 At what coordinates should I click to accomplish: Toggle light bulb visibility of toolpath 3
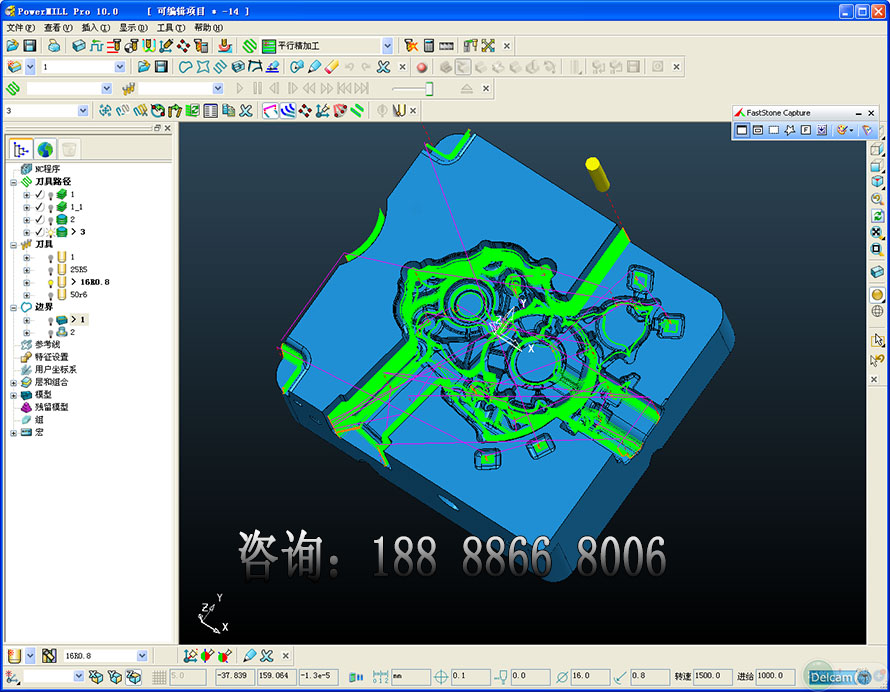tap(49, 232)
